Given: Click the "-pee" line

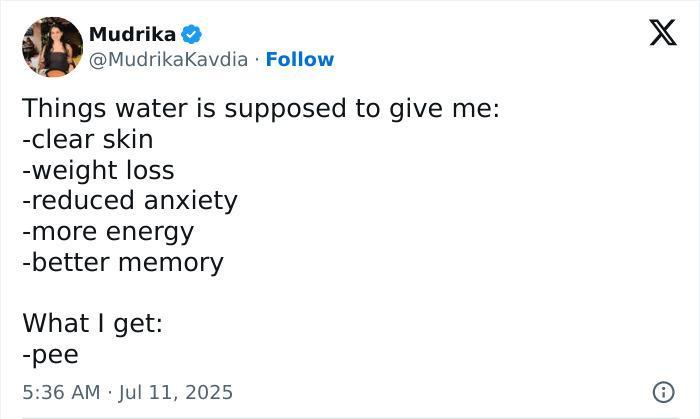Looking at the screenshot, I should tap(50, 354).
